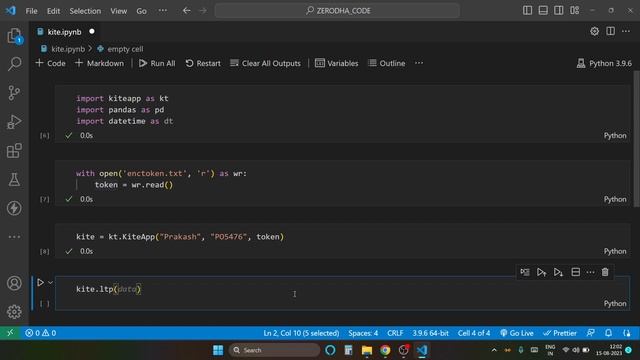
Task: Open the lightning bolt Thunder Client view
Action: [14, 208]
